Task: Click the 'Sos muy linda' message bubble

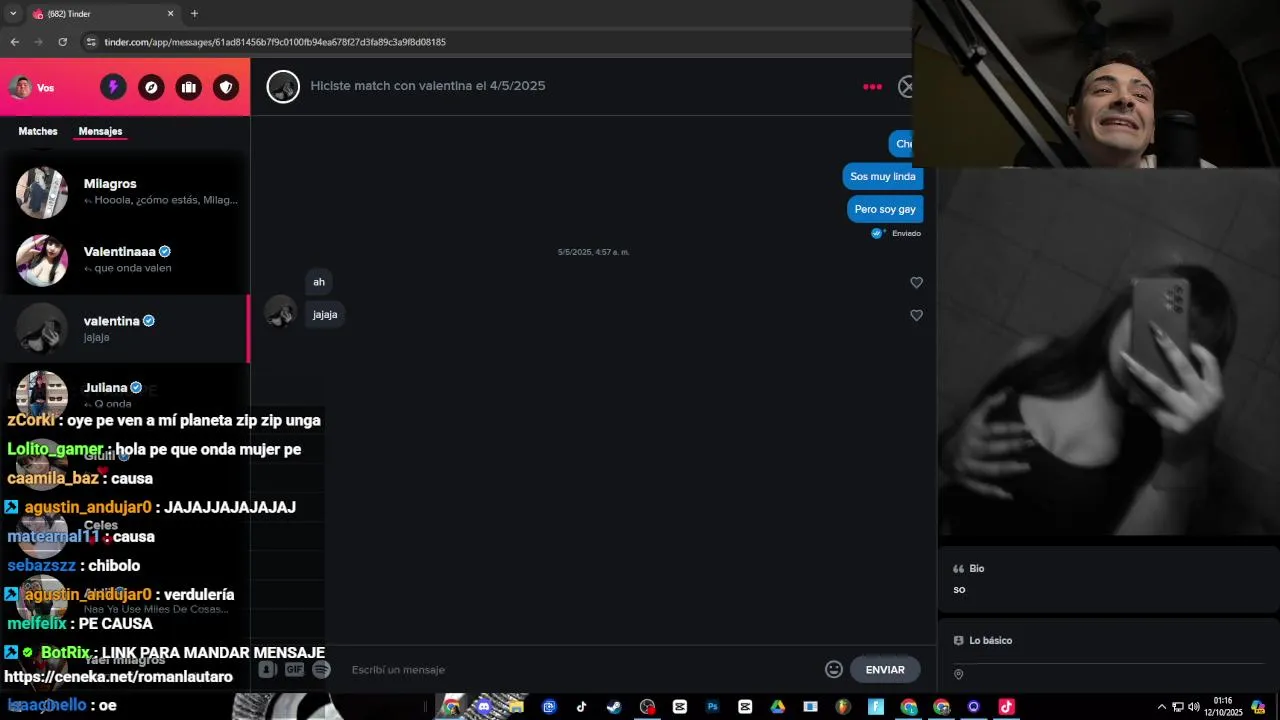Action: pos(882,176)
